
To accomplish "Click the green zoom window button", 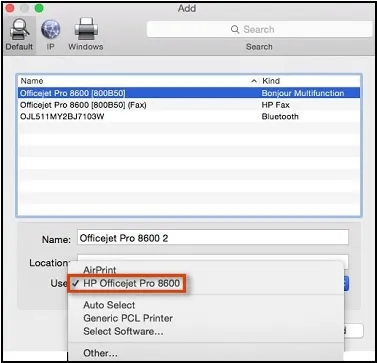I will click(39, 8).
